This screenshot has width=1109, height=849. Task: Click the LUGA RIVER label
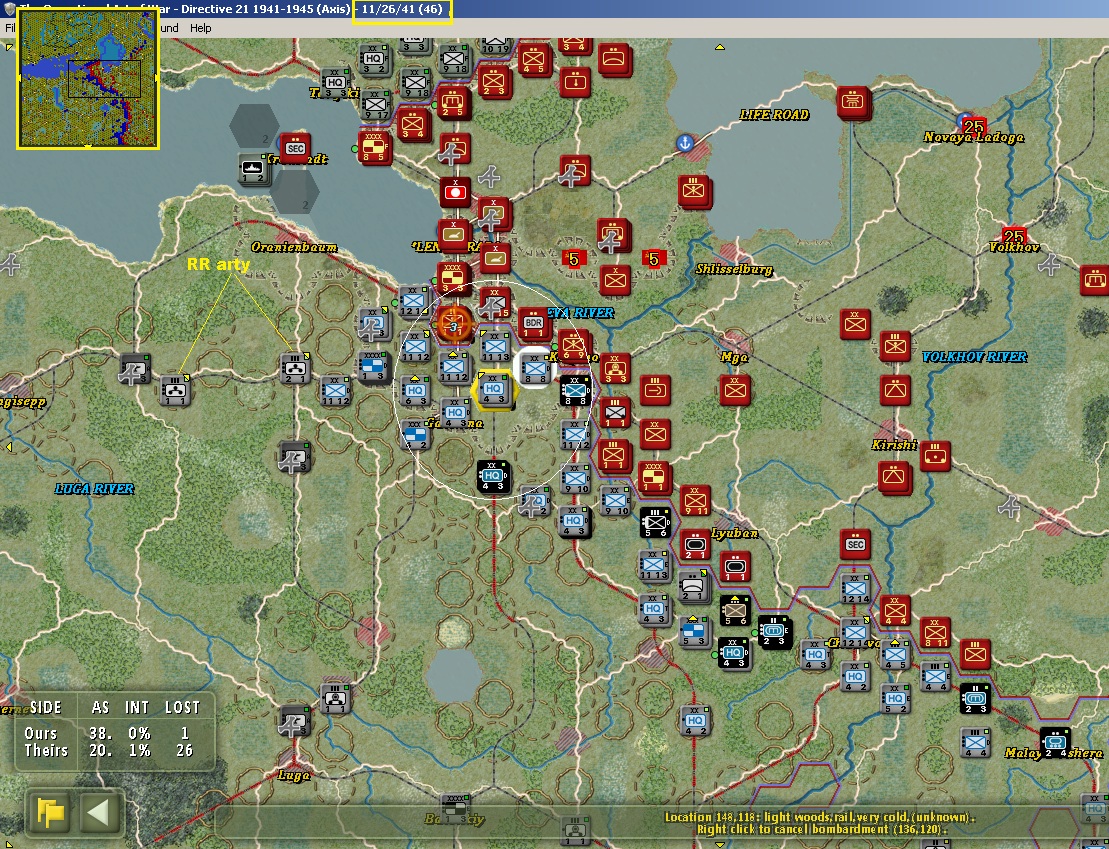click(x=94, y=489)
